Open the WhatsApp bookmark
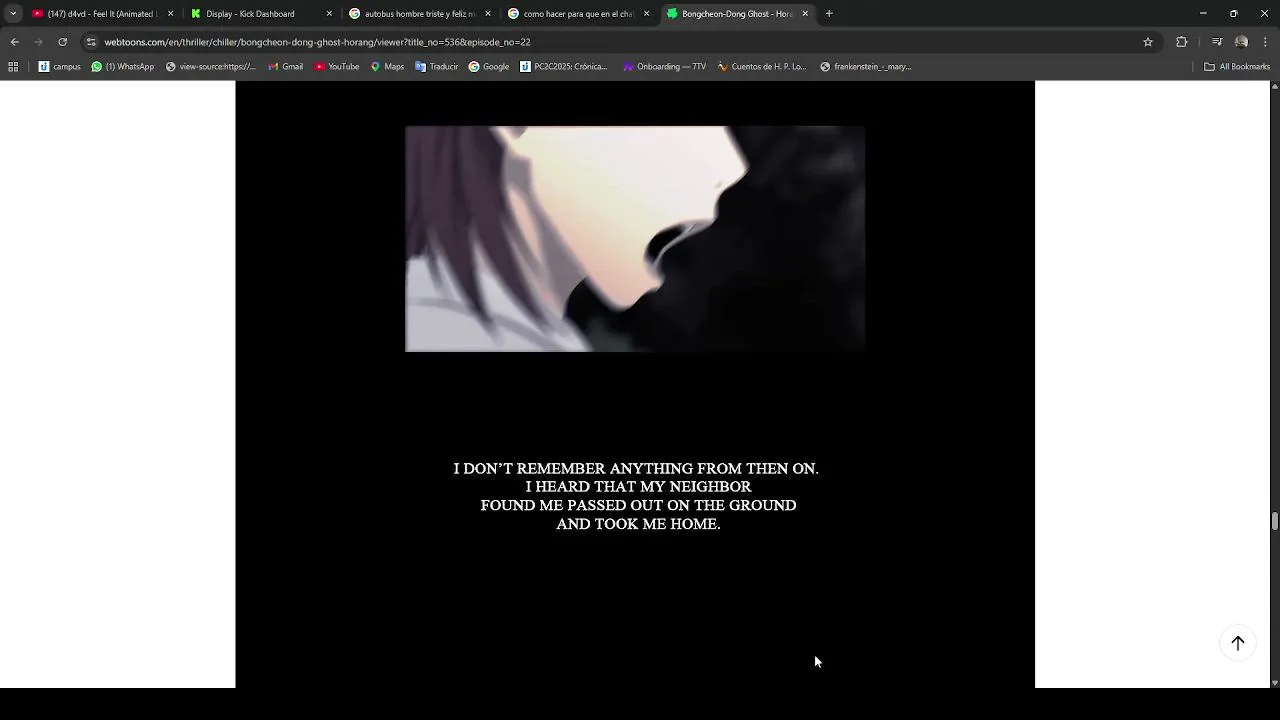Screen dimensions: 1280x720 click(x=123, y=67)
